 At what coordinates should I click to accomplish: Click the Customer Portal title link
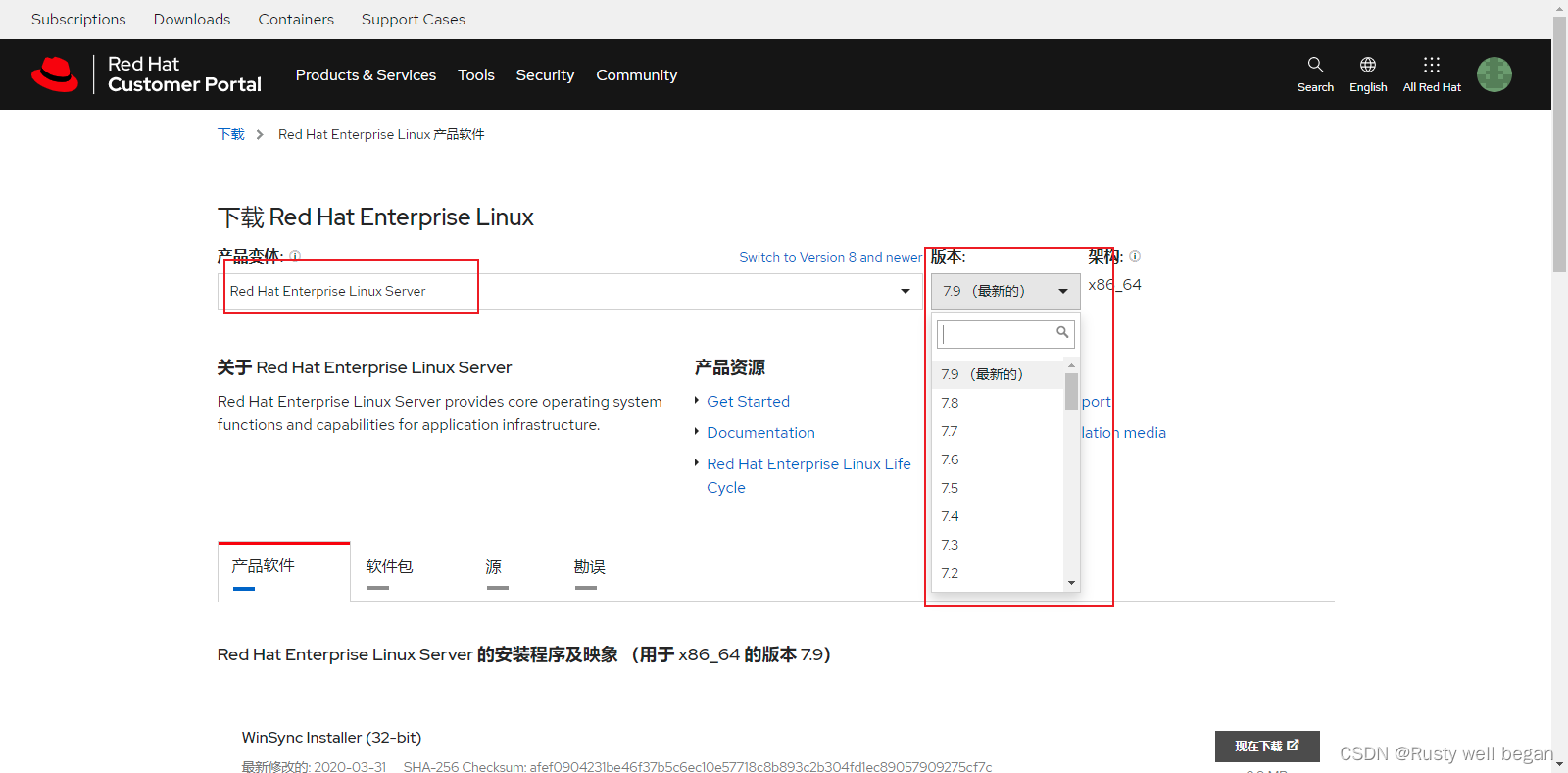click(184, 74)
